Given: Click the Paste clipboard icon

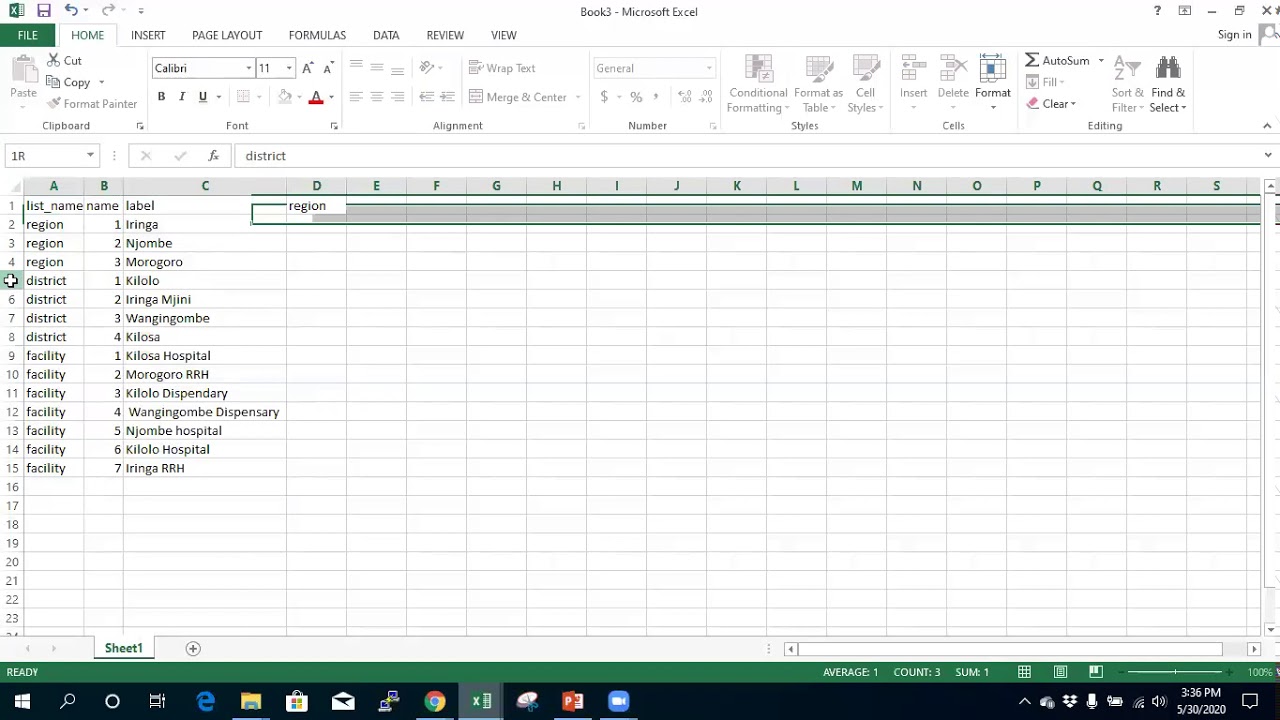Looking at the screenshot, I should [x=23, y=70].
